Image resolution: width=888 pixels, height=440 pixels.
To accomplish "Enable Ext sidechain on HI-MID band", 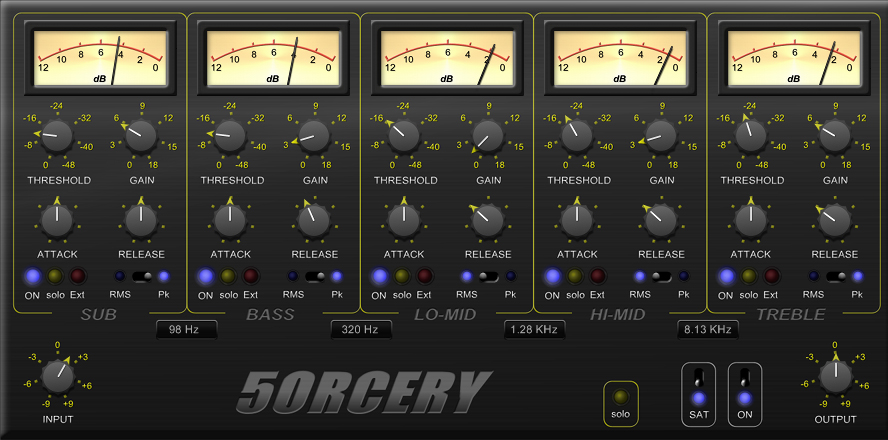I will 597,276.
